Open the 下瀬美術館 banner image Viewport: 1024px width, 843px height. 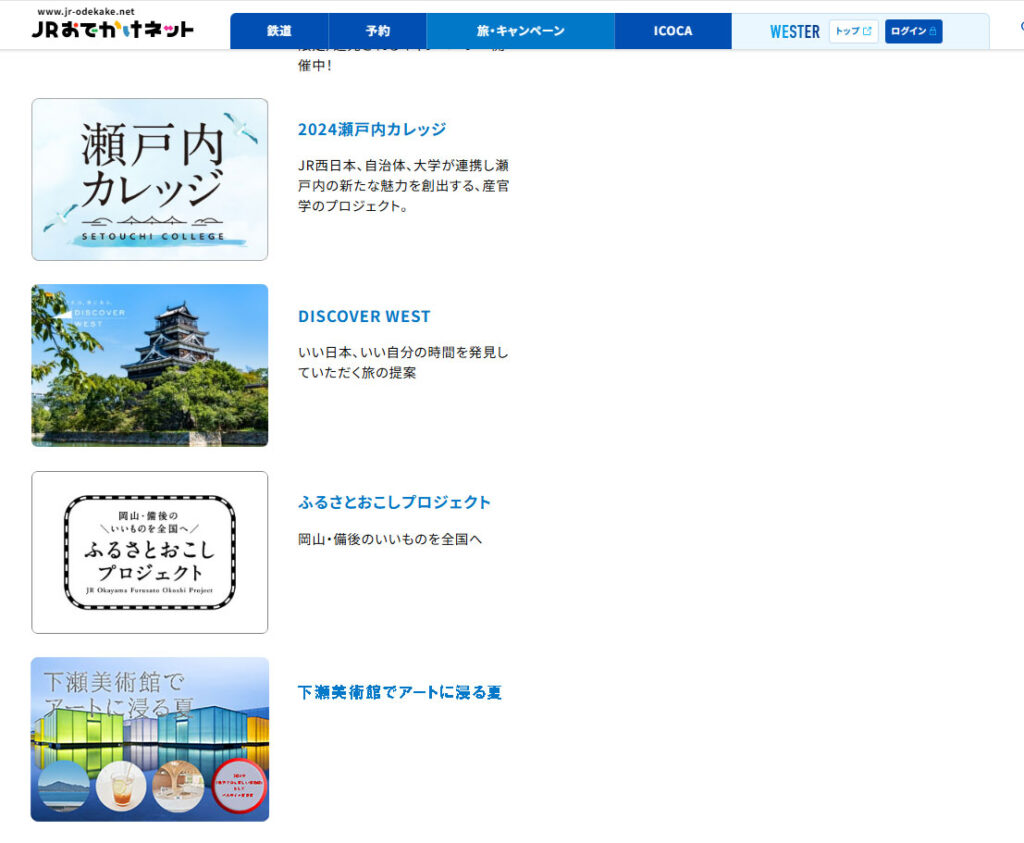tap(150, 739)
